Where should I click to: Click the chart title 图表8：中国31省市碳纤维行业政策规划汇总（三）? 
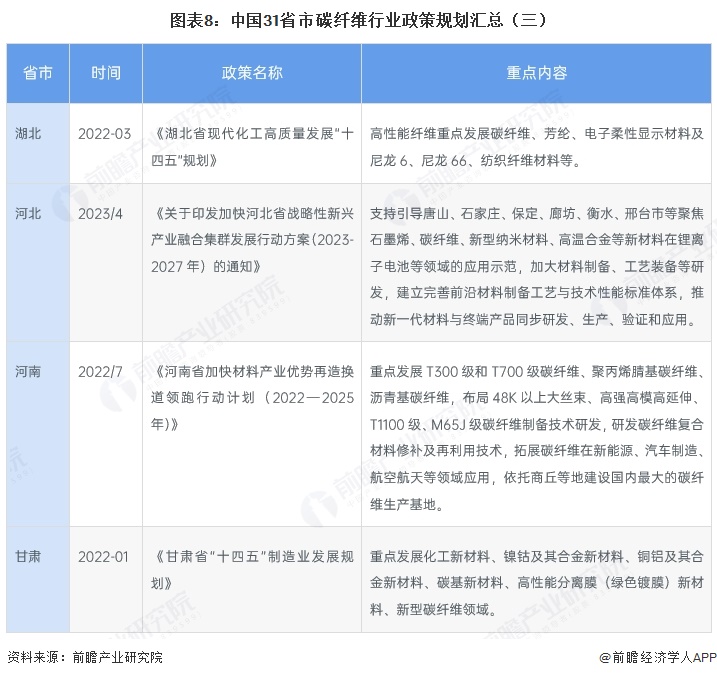point(358,21)
